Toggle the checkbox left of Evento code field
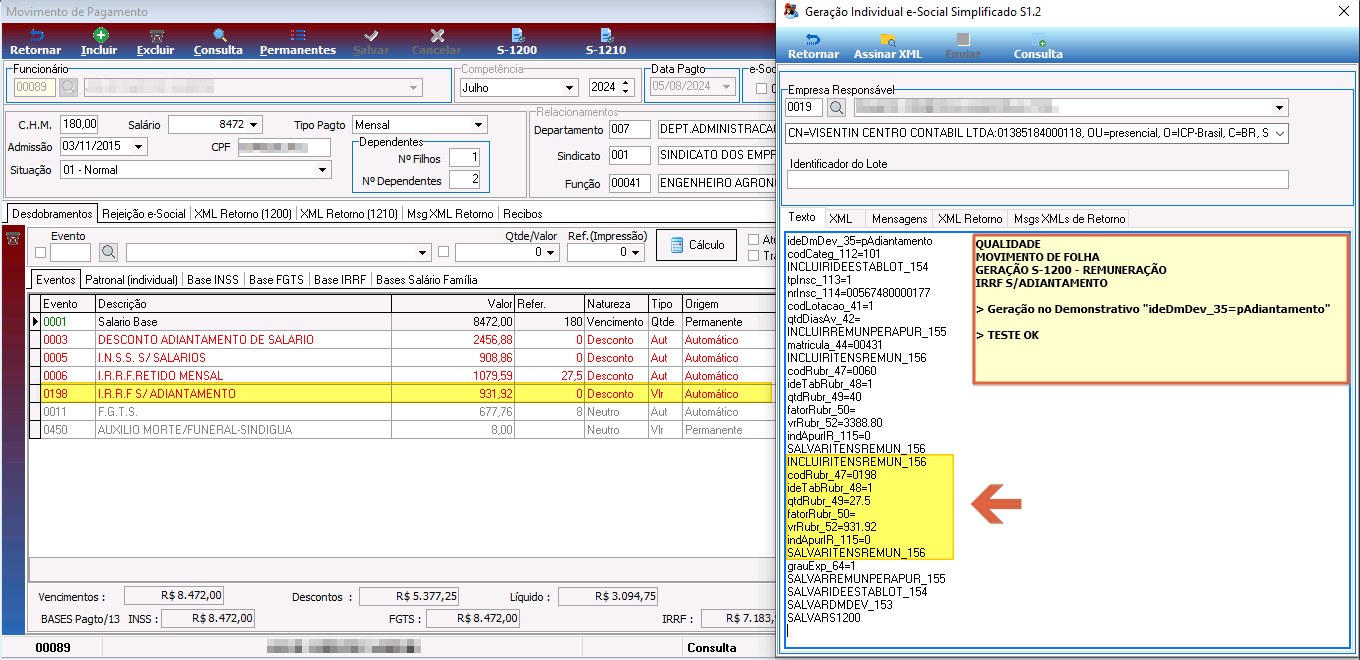The width and height of the screenshot is (1360, 660). pyautogui.click(x=40, y=253)
